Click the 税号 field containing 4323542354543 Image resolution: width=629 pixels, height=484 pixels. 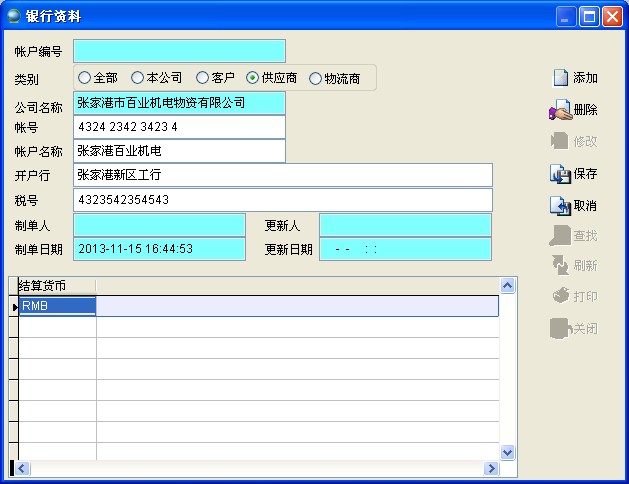(283, 200)
